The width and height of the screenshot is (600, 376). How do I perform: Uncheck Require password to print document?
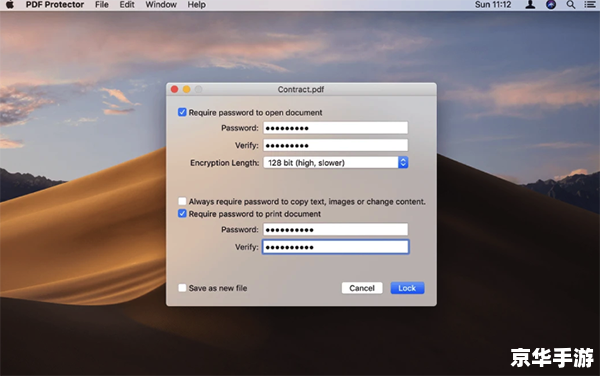pyautogui.click(x=182, y=213)
